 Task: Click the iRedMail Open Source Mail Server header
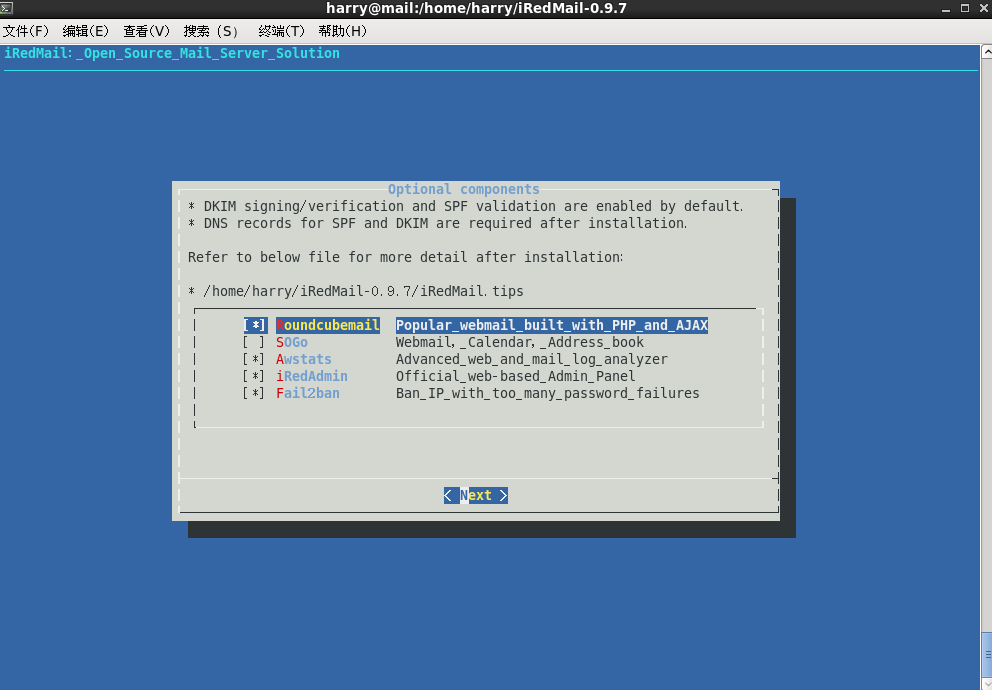pos(172,53)
